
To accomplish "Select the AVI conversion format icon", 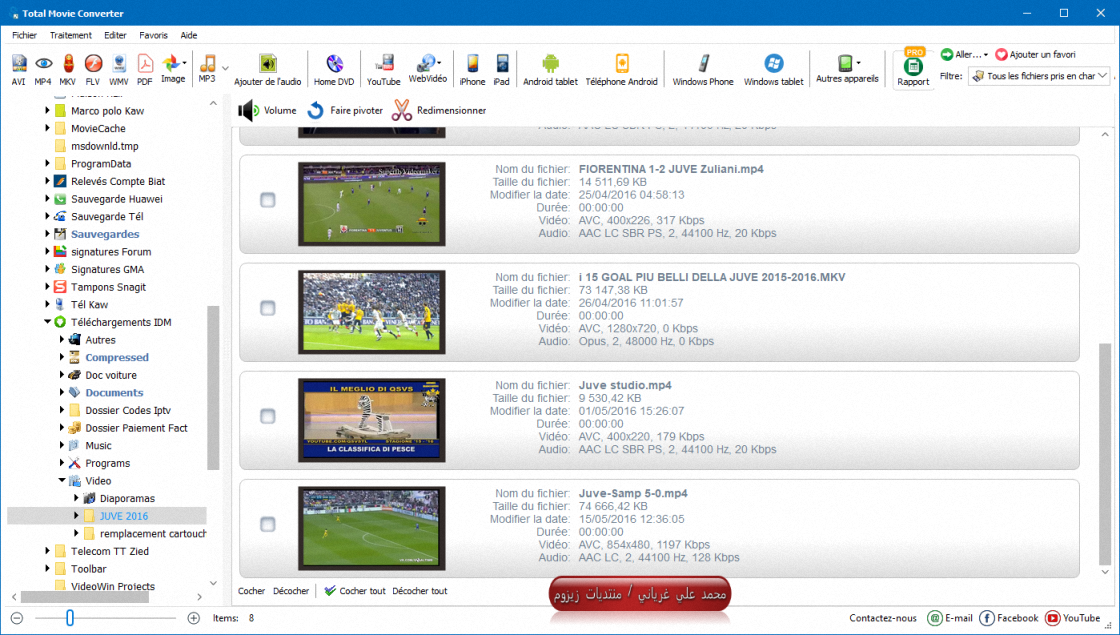I will [19, 68].
